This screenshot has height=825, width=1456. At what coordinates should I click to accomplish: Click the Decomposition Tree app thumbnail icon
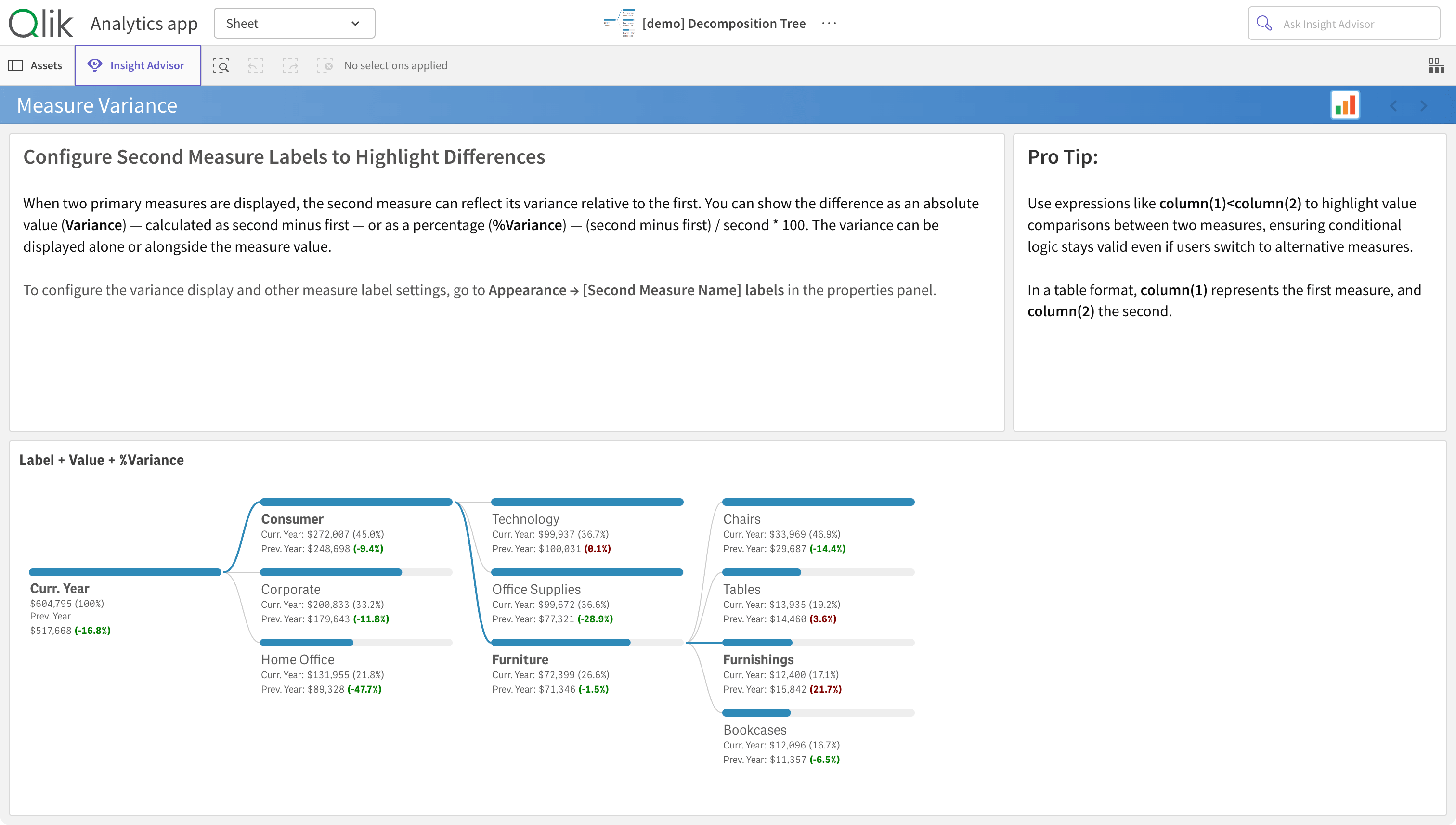point(619,23)
